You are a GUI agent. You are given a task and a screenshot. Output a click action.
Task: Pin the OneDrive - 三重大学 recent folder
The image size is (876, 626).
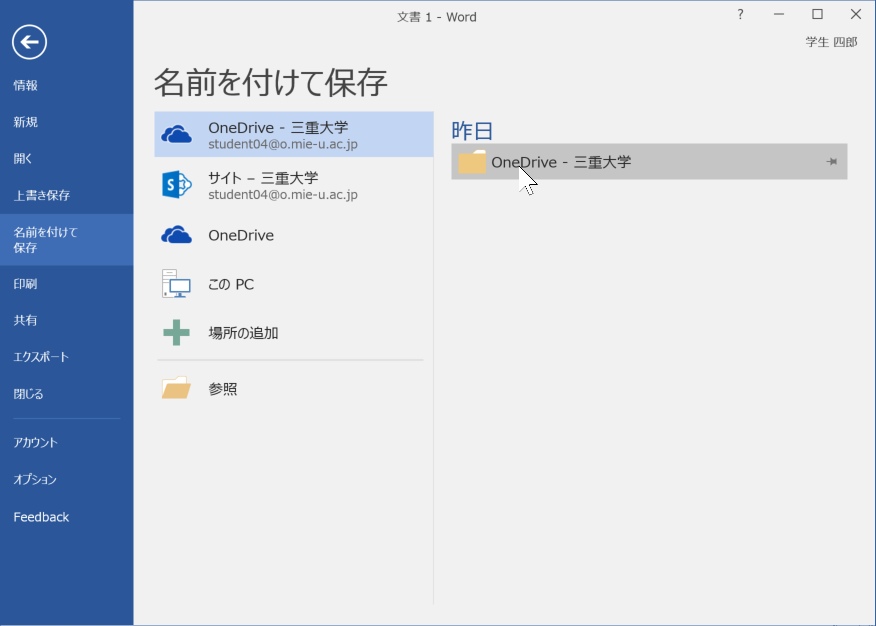831,162
